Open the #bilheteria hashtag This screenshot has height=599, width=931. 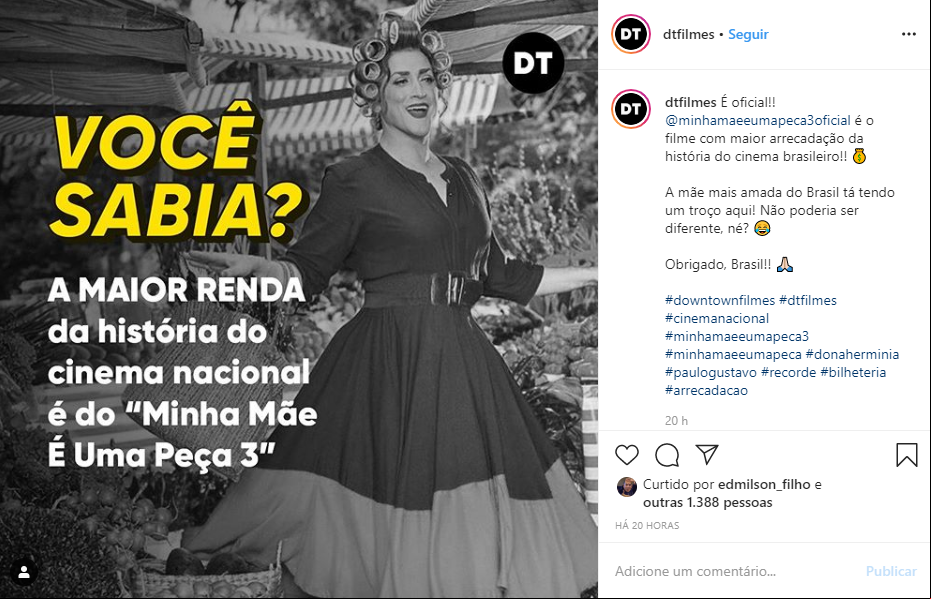point(853,372)
